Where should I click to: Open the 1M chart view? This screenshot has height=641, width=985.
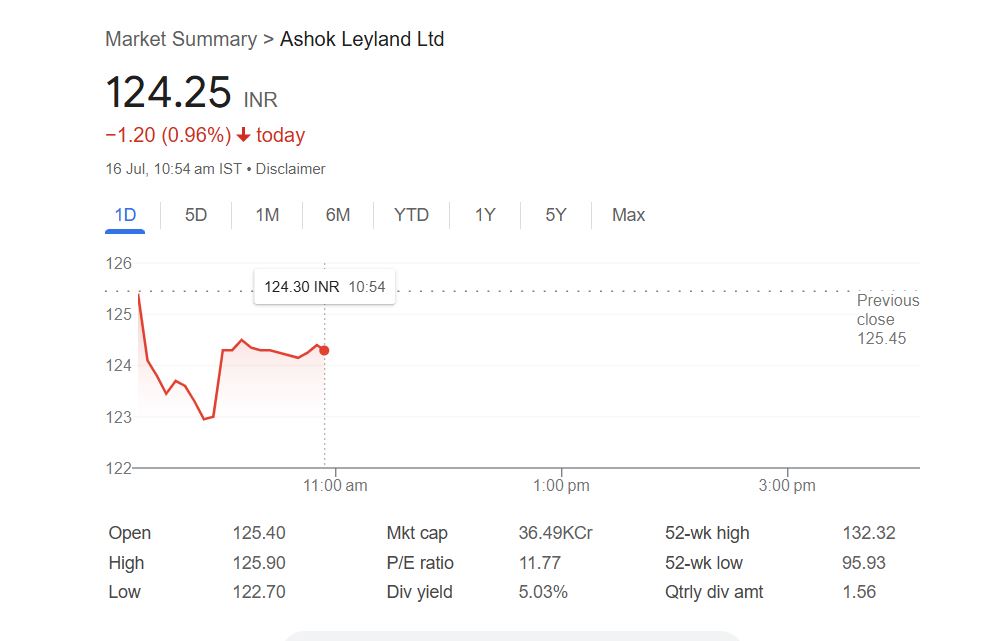[267, 215]
